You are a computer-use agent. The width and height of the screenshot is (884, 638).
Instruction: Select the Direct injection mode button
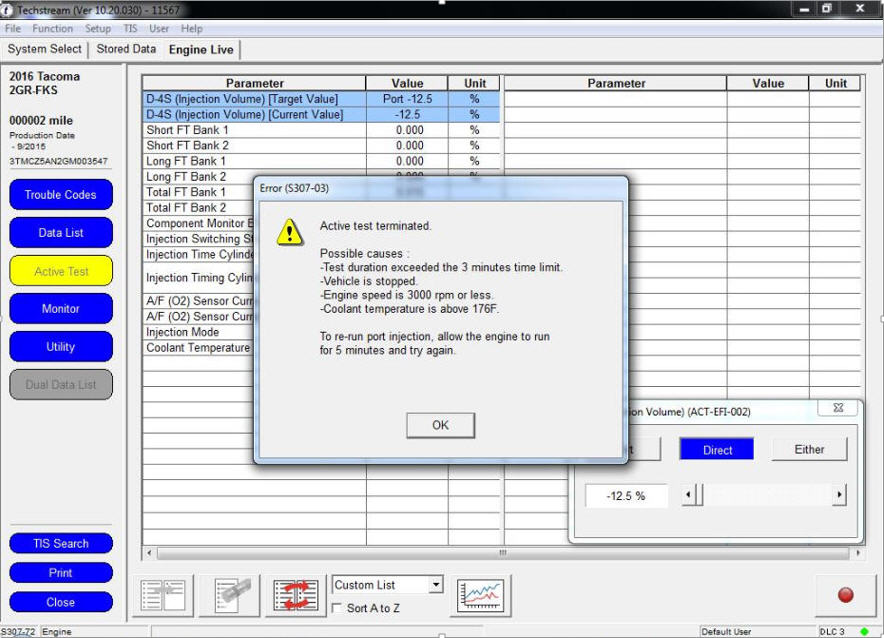[717, 450]
